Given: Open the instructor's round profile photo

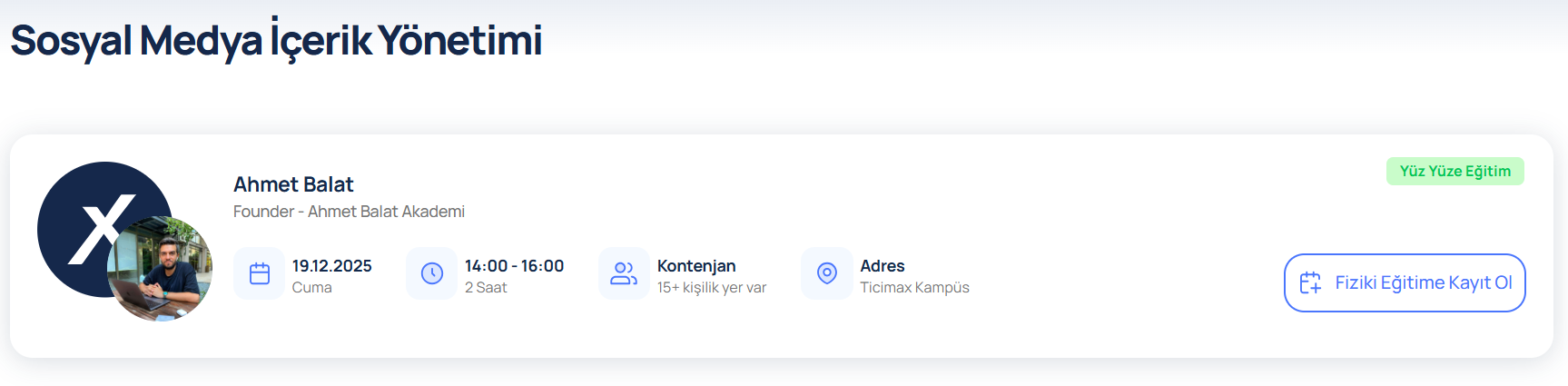Looking at the screenshot, I should click(160, 269).
